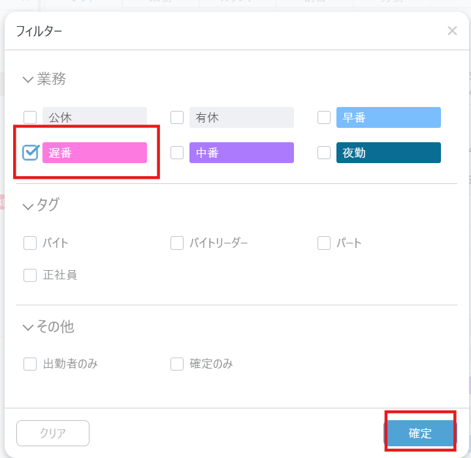Select the パート tag checkbox

click(x=324, y=243)
